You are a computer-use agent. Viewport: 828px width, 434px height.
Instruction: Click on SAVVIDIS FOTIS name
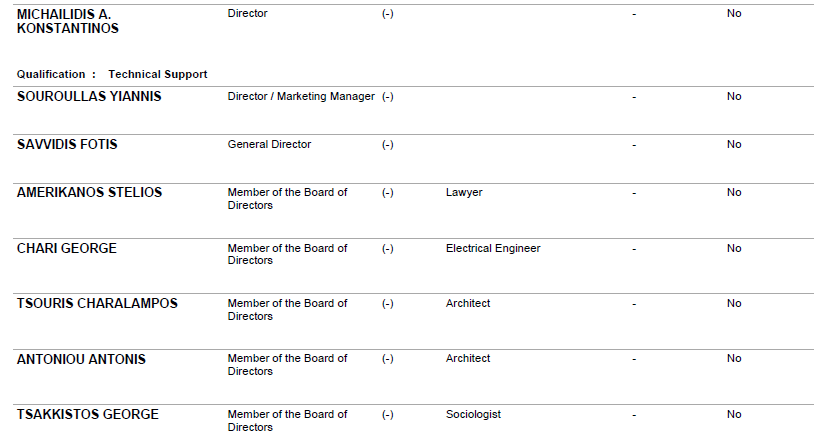67,144
